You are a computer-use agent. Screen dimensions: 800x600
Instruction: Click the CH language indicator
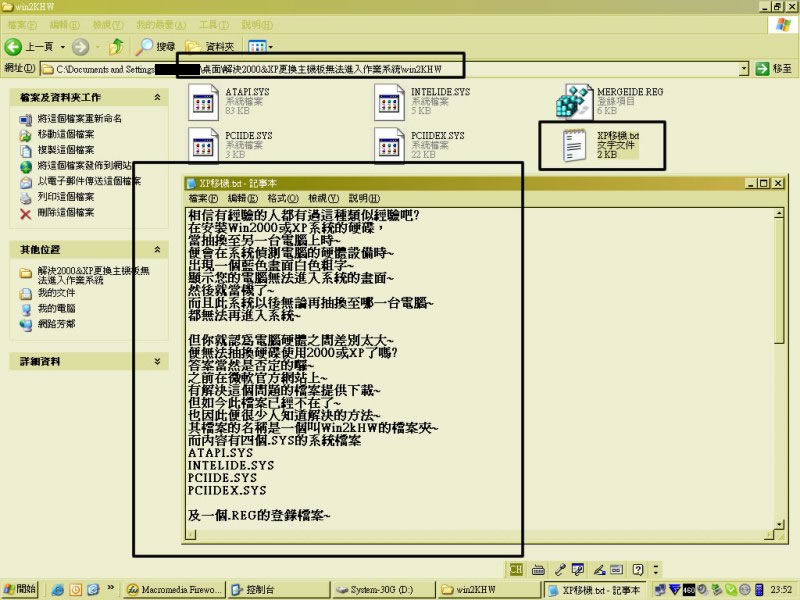point(516,569)
